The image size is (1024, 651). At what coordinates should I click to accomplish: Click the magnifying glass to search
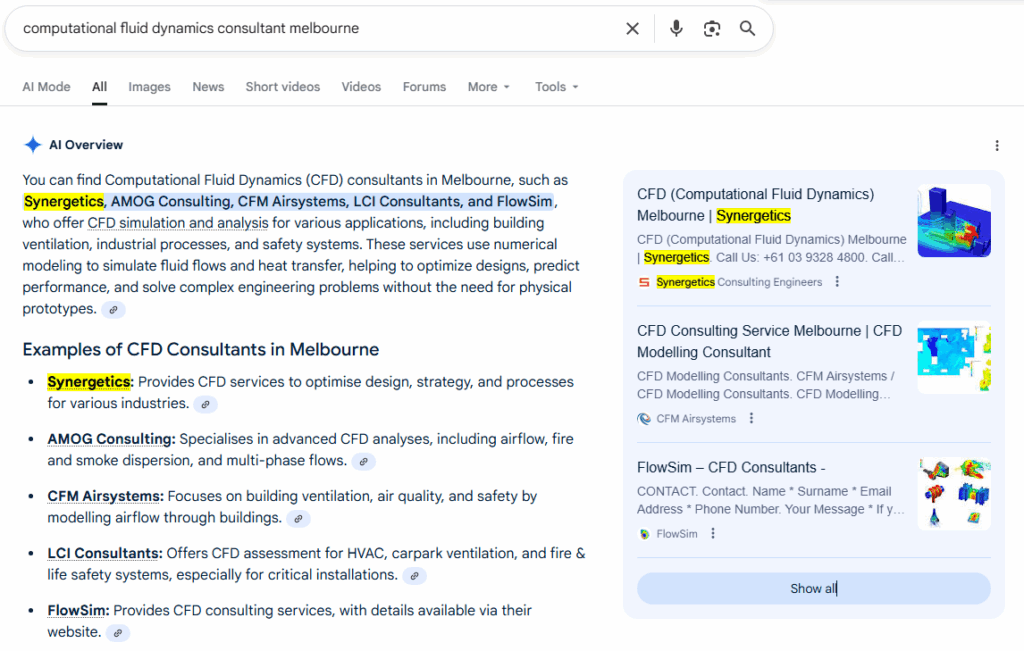[747, 28]
